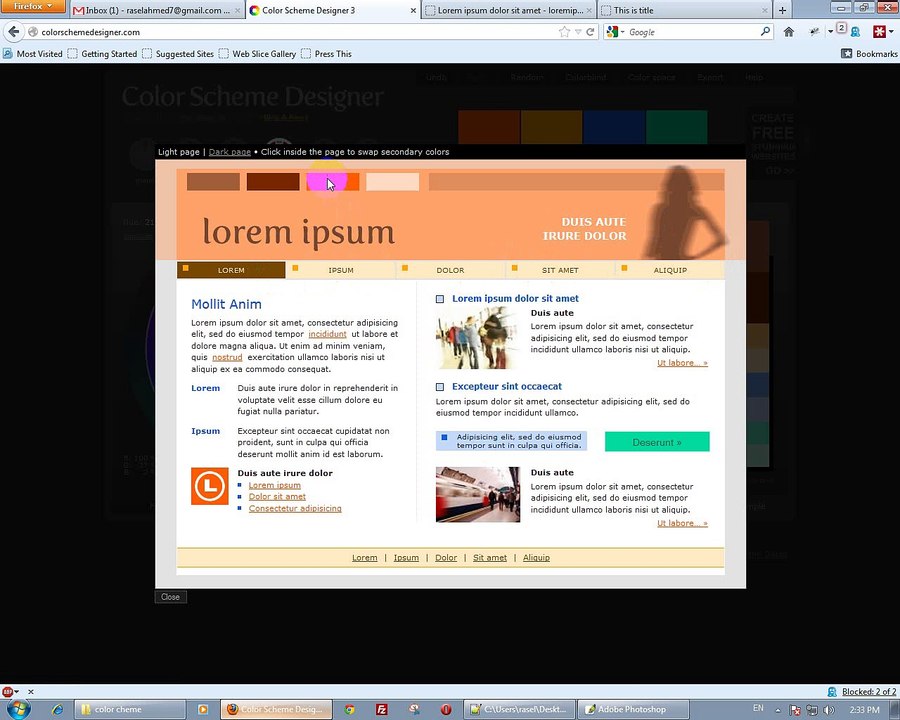Open the Firefox Home page icon
The width and height of the screenshot is (900, 720).
[x=789, y=32]
